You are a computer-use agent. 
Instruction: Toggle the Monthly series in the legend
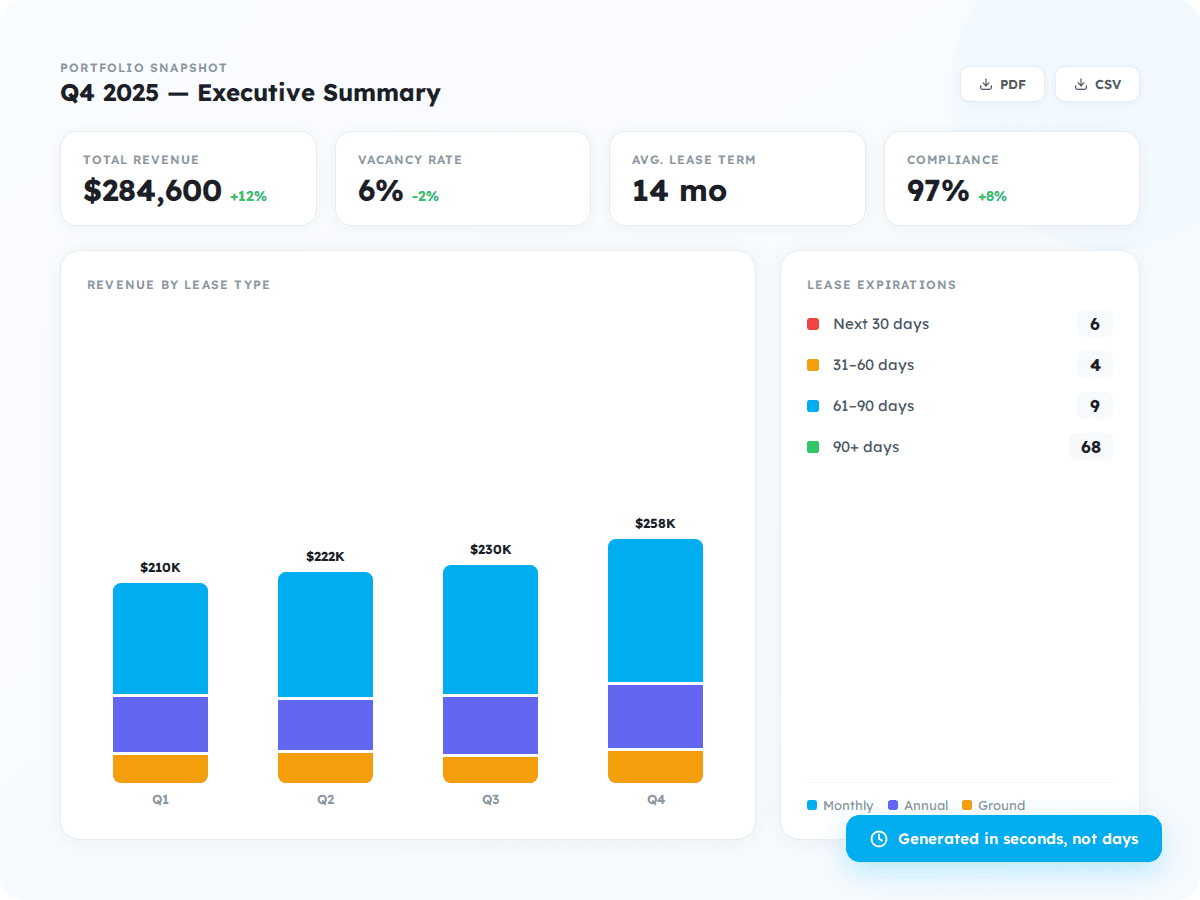[840, 805]
